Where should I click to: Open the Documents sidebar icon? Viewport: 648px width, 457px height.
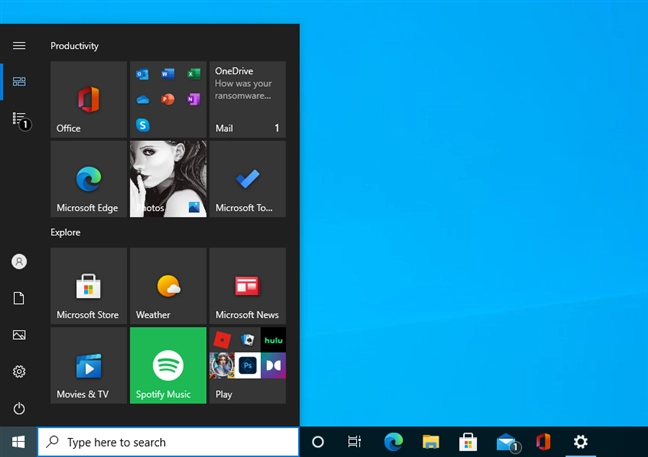pos(19,298)
